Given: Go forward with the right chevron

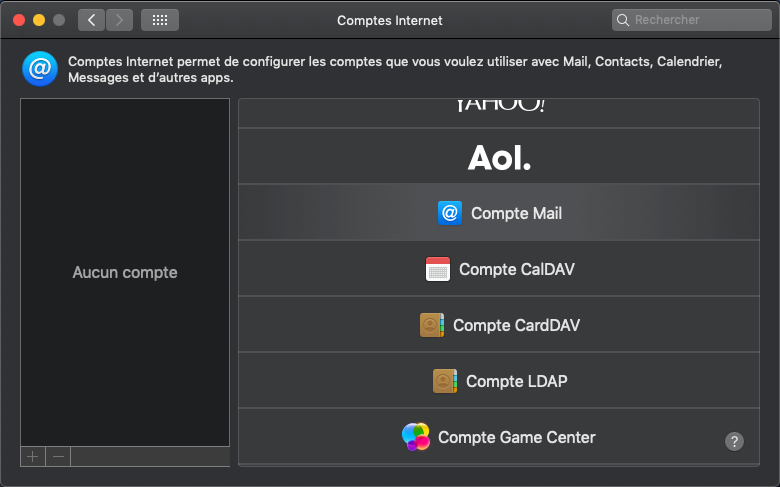Looking at the screenshot, I should pyautogui.click(x=119, y=20).
